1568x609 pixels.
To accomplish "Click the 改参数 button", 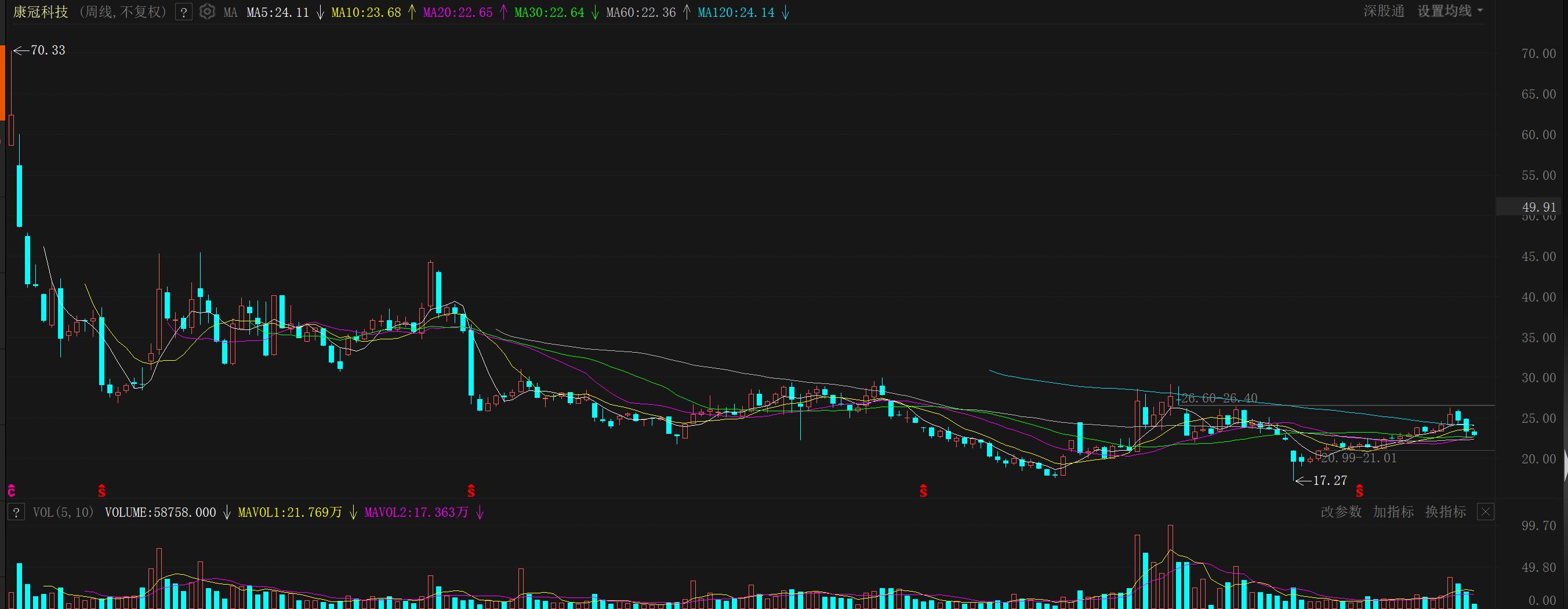I will pos(1341,512).
